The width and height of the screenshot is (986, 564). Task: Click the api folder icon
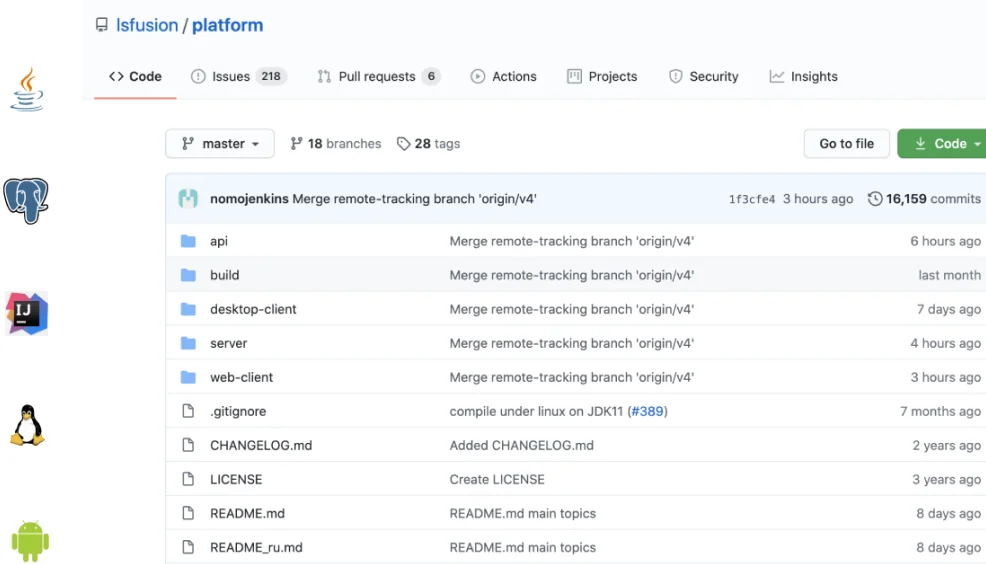[188, 241]
